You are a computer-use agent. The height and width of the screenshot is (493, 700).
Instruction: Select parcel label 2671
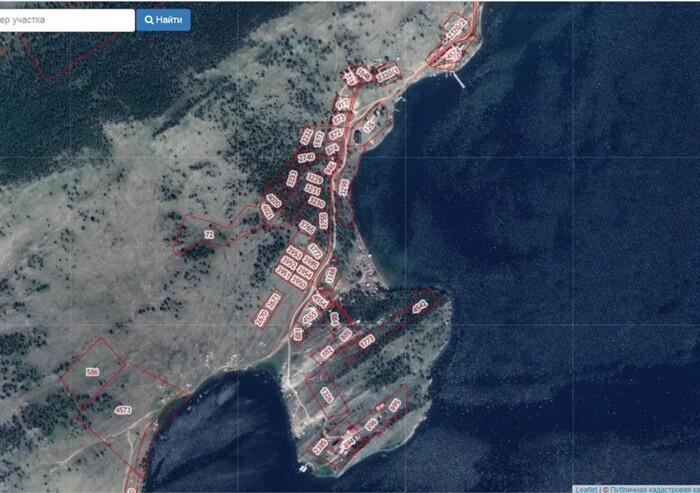tap(273, 302)
